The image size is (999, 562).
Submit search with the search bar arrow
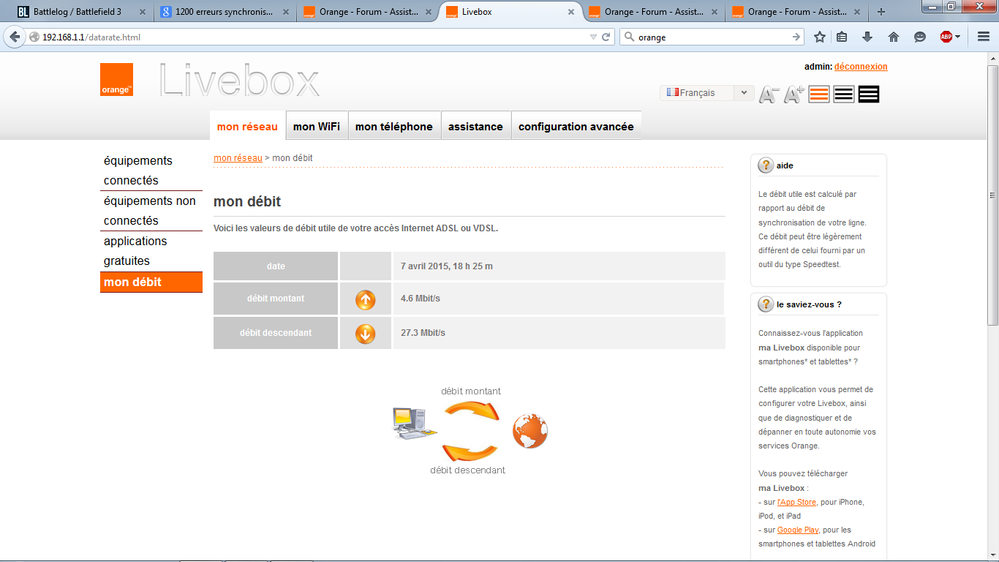[x=796, y=37]
